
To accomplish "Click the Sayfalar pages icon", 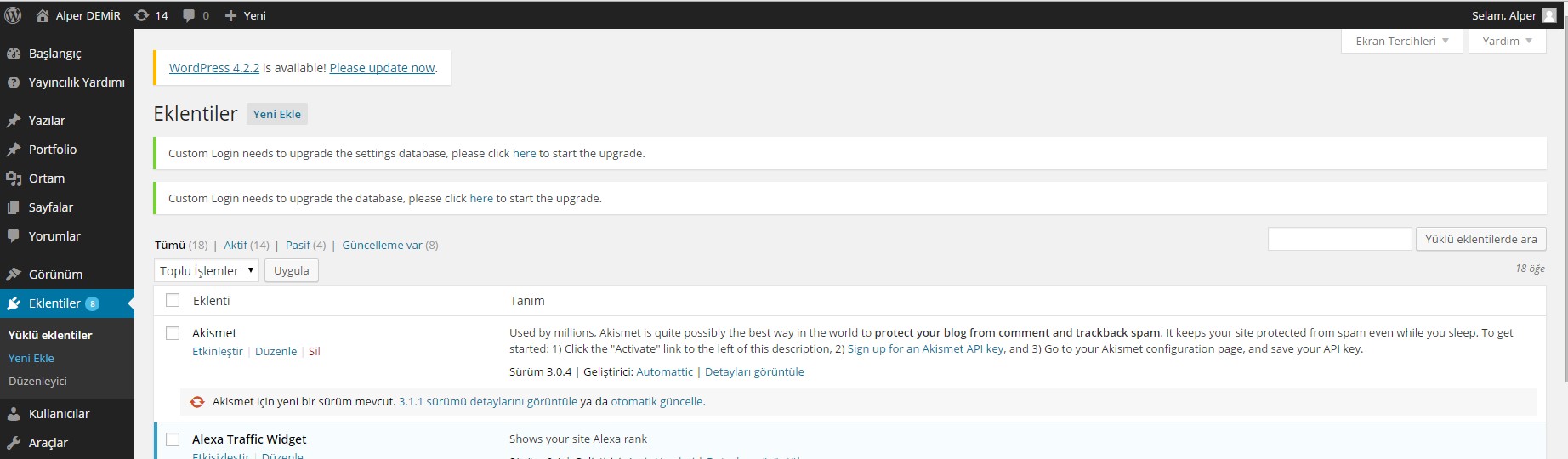I will (14, 207).
